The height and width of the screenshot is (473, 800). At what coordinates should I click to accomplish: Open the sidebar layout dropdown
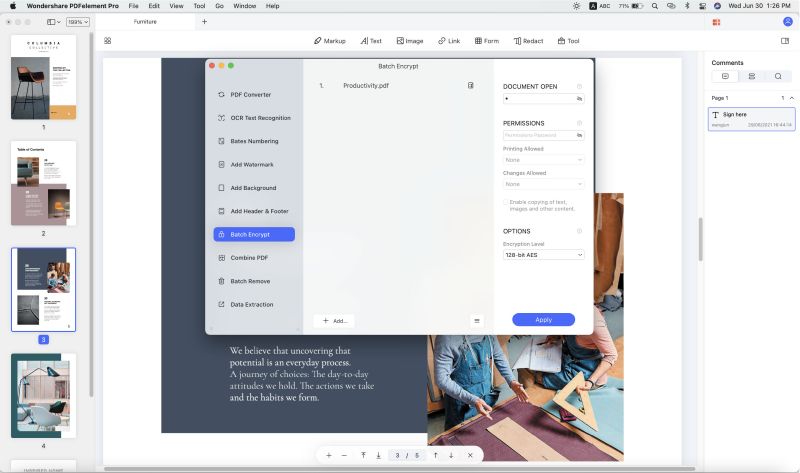click(54, 22)
